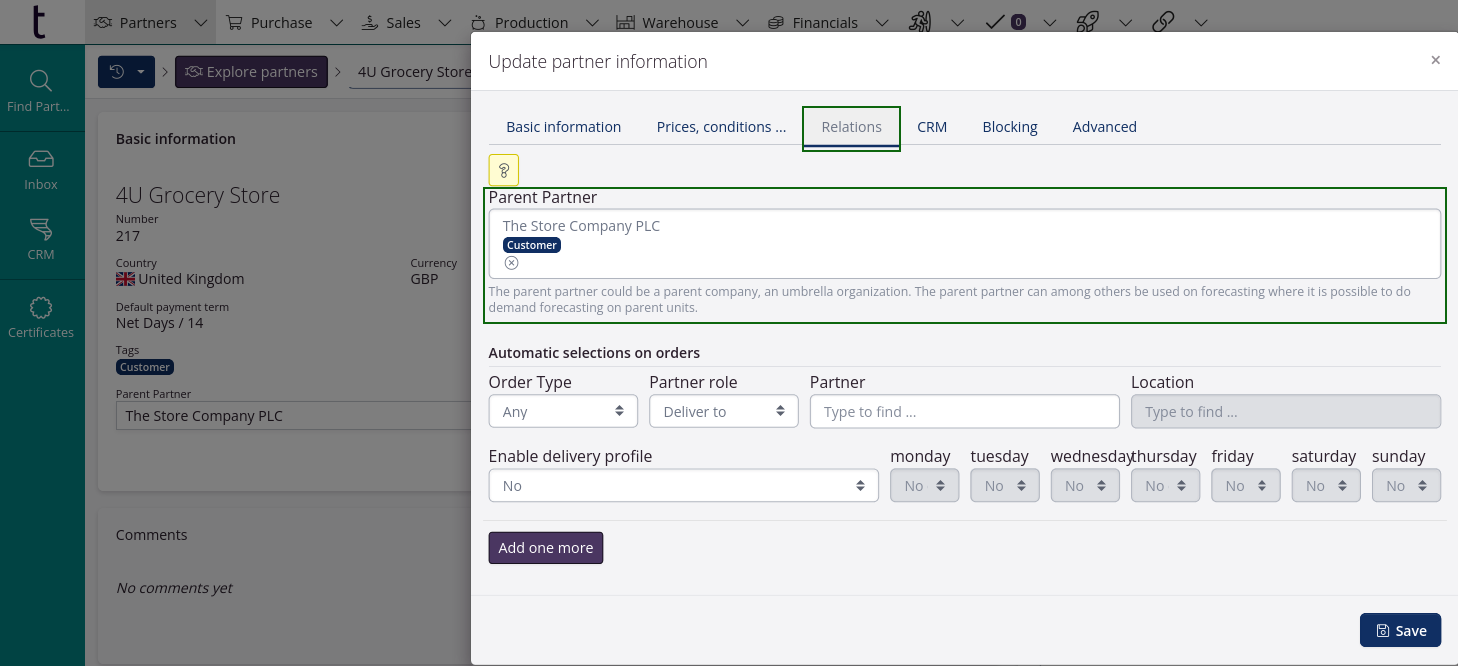The height and width of the screenshot is (666, 1458).
Task: Click the chain link icon in top bar
Action: point(1162,22)
